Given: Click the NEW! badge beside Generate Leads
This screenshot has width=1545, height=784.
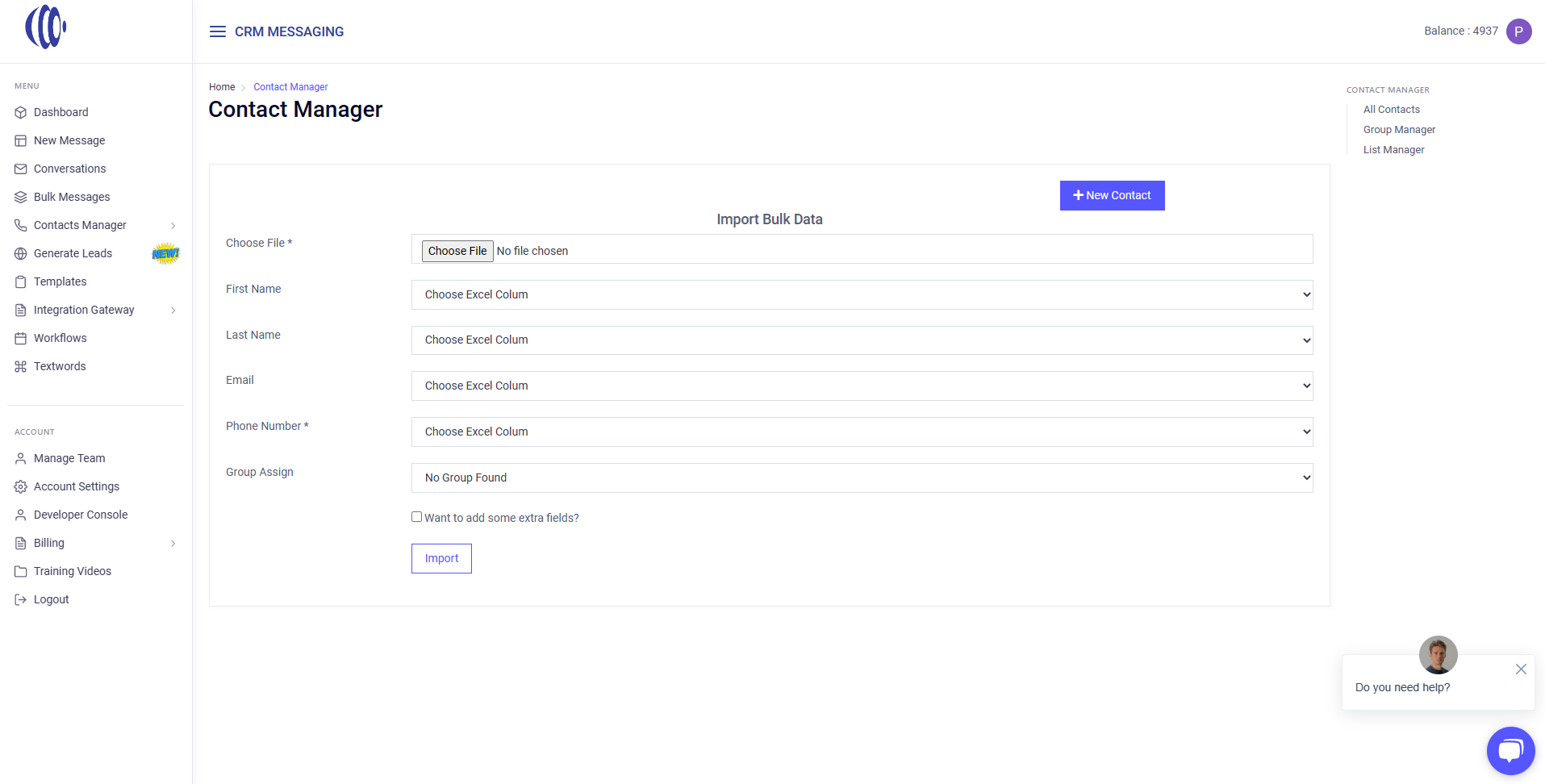Looking at the screenshot, I should (x=165, y=254).
